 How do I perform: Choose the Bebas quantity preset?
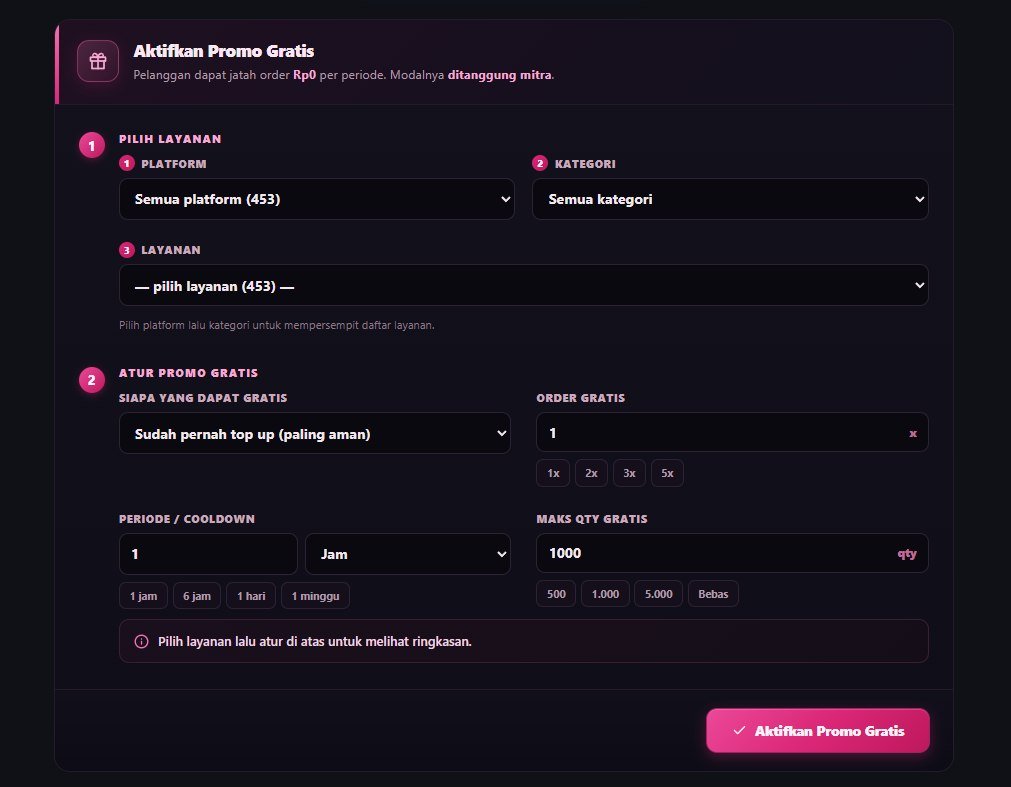pos(713,594)
